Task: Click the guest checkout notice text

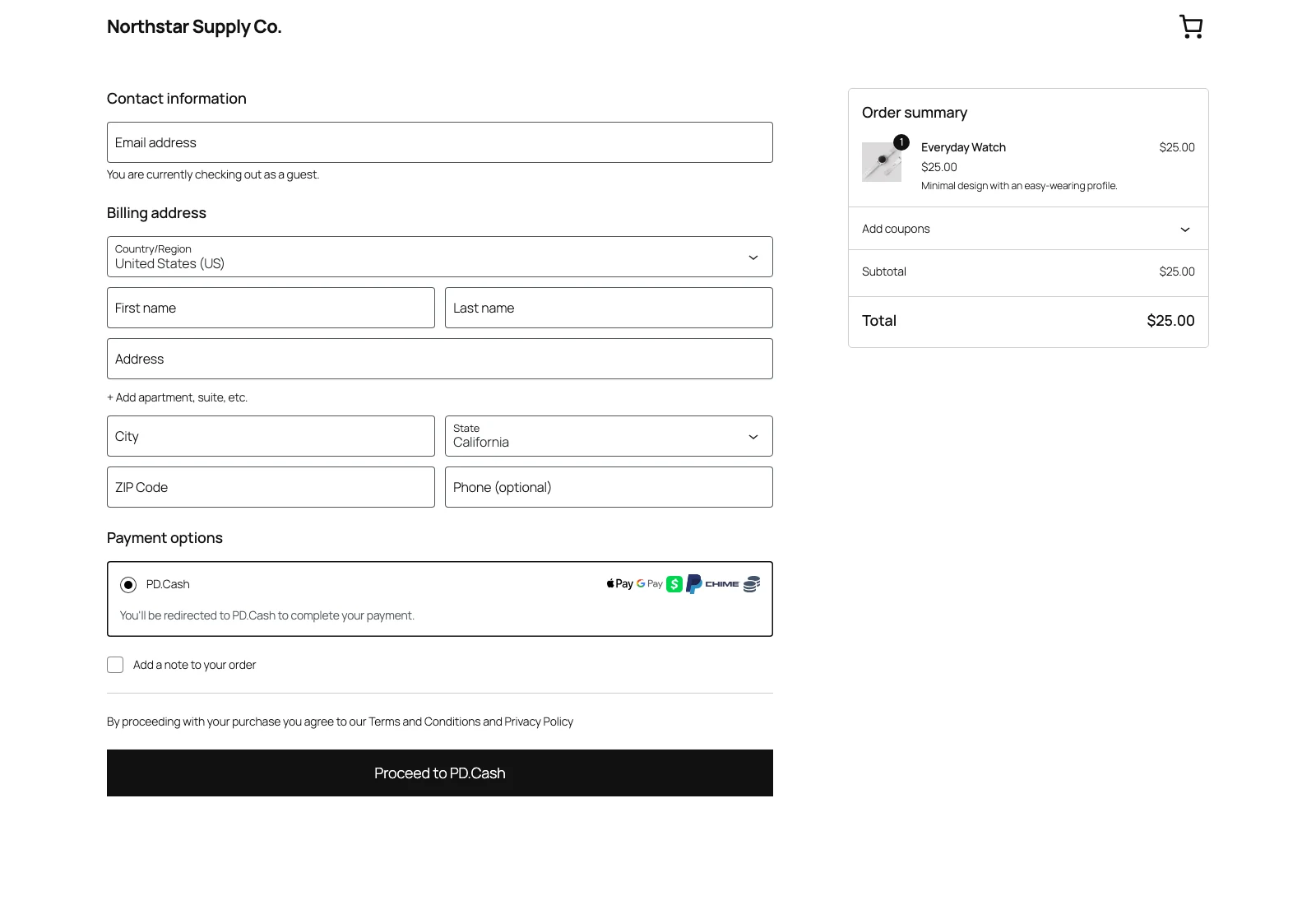Action: coord(213,174)
